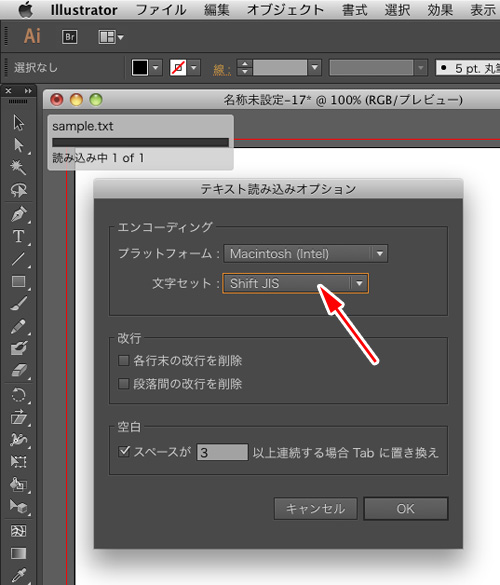Open the variable width profile dropdown
This screenshot has width=500, height=585.
(378, 68)
